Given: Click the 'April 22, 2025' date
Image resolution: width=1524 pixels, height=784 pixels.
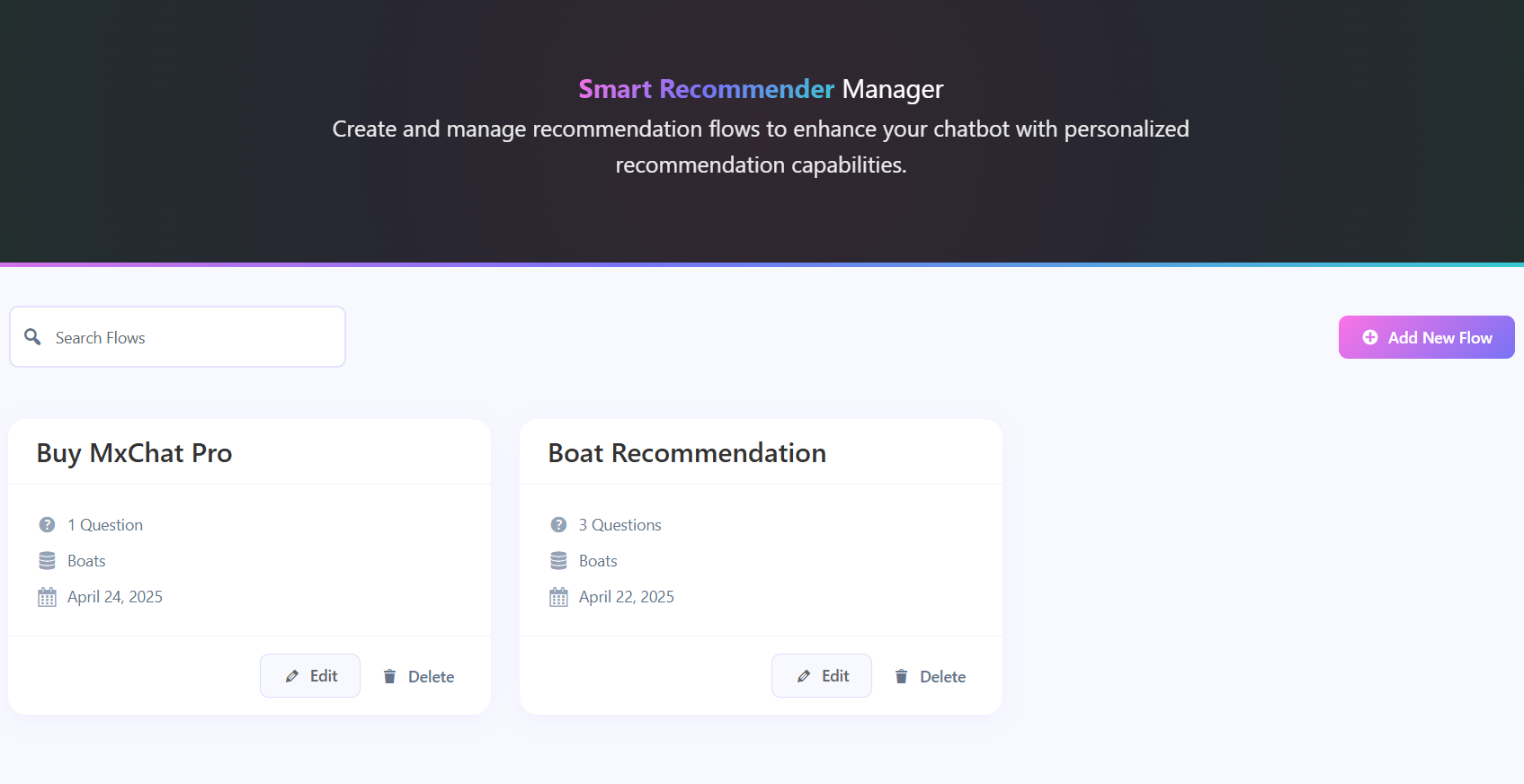Looking at the screenshot, I should tap(627, 597).
